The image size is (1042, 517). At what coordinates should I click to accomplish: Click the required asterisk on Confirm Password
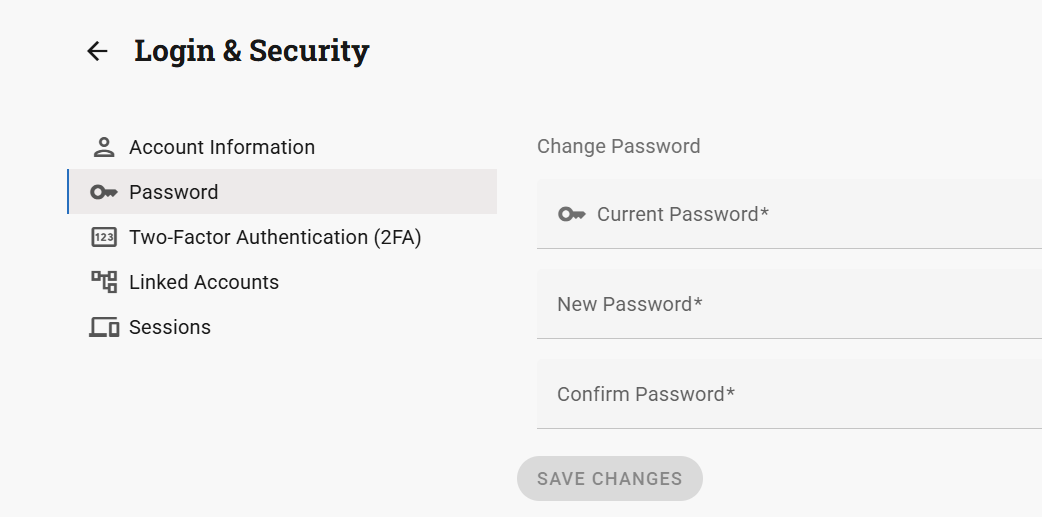pos(731,393)
